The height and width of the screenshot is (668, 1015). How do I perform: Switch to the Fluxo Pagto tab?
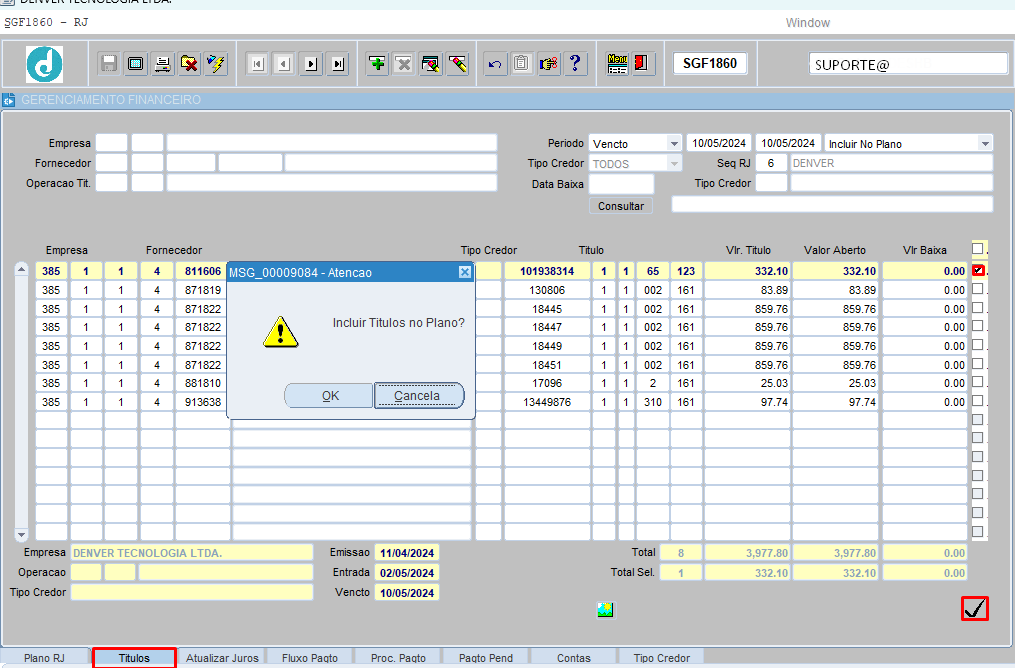pos(310,658)
